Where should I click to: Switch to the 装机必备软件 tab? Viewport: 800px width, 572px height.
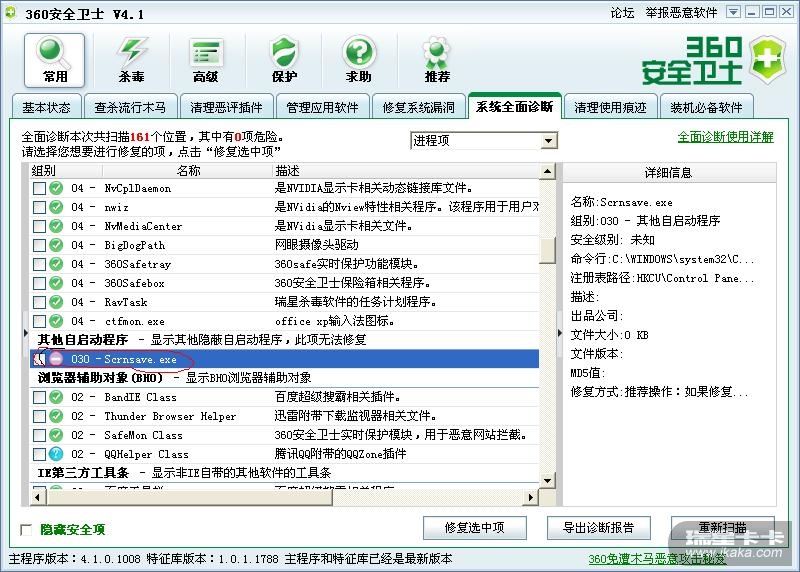tap(707, 107)
